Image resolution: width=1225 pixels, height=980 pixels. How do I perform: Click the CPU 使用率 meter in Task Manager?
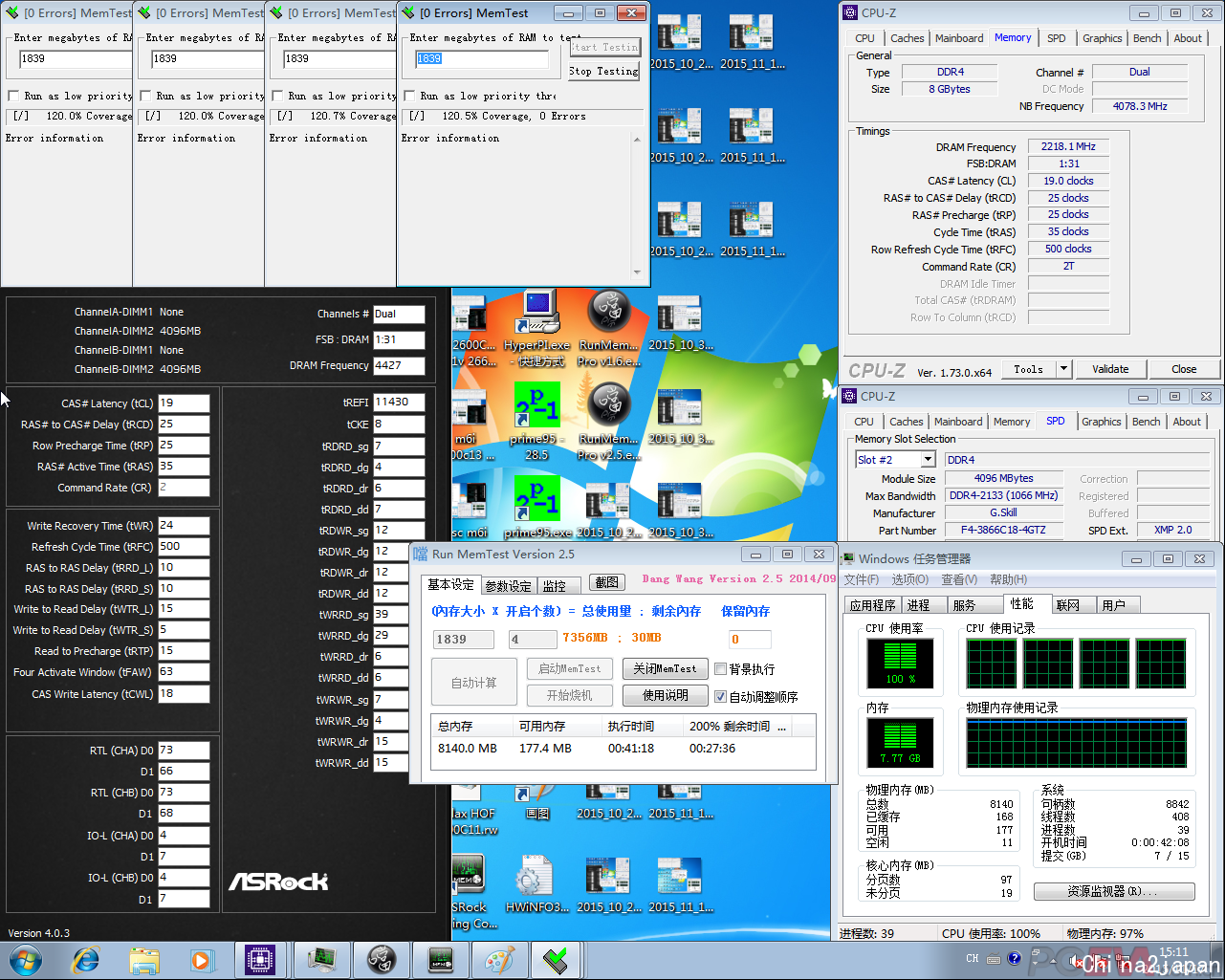click(899, 664)
